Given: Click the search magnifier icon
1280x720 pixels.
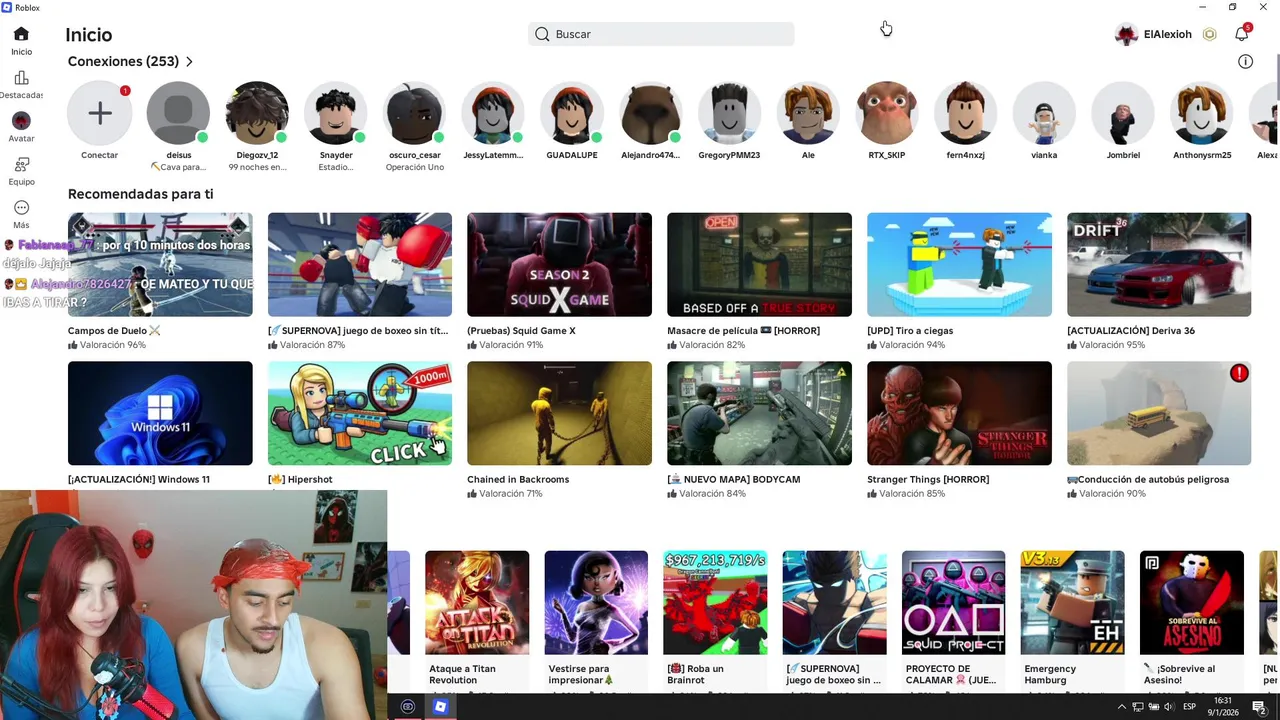Looking at the screenshot, I should [542, 34].
